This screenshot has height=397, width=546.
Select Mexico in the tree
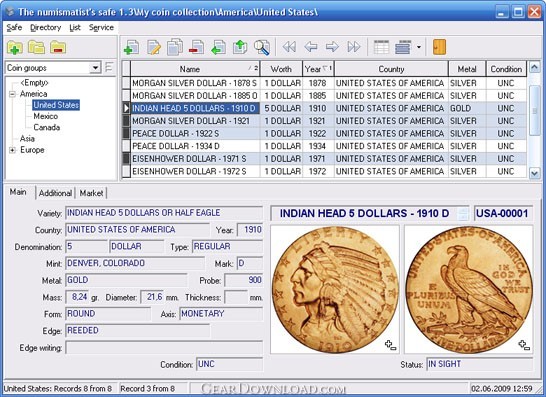[x=46, y=116]
